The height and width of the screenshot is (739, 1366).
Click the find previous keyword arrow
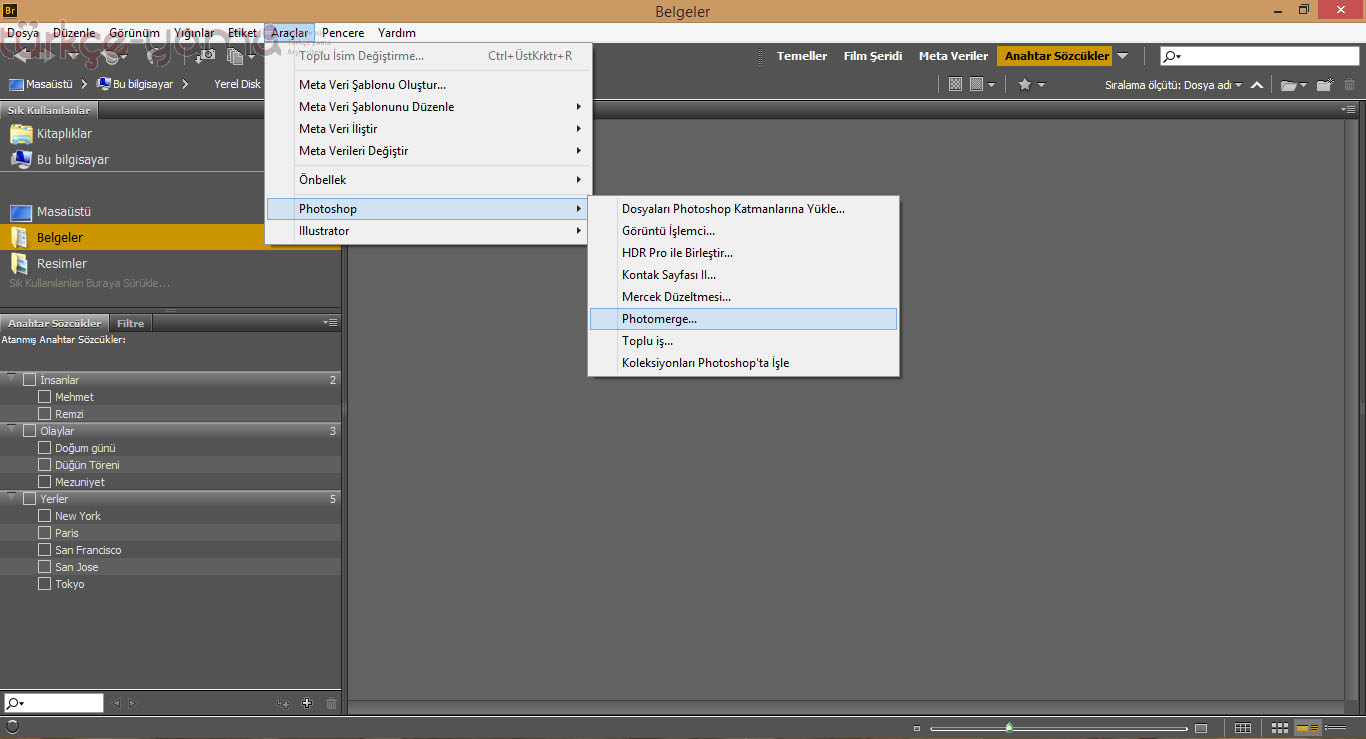(x=116, y=703)
